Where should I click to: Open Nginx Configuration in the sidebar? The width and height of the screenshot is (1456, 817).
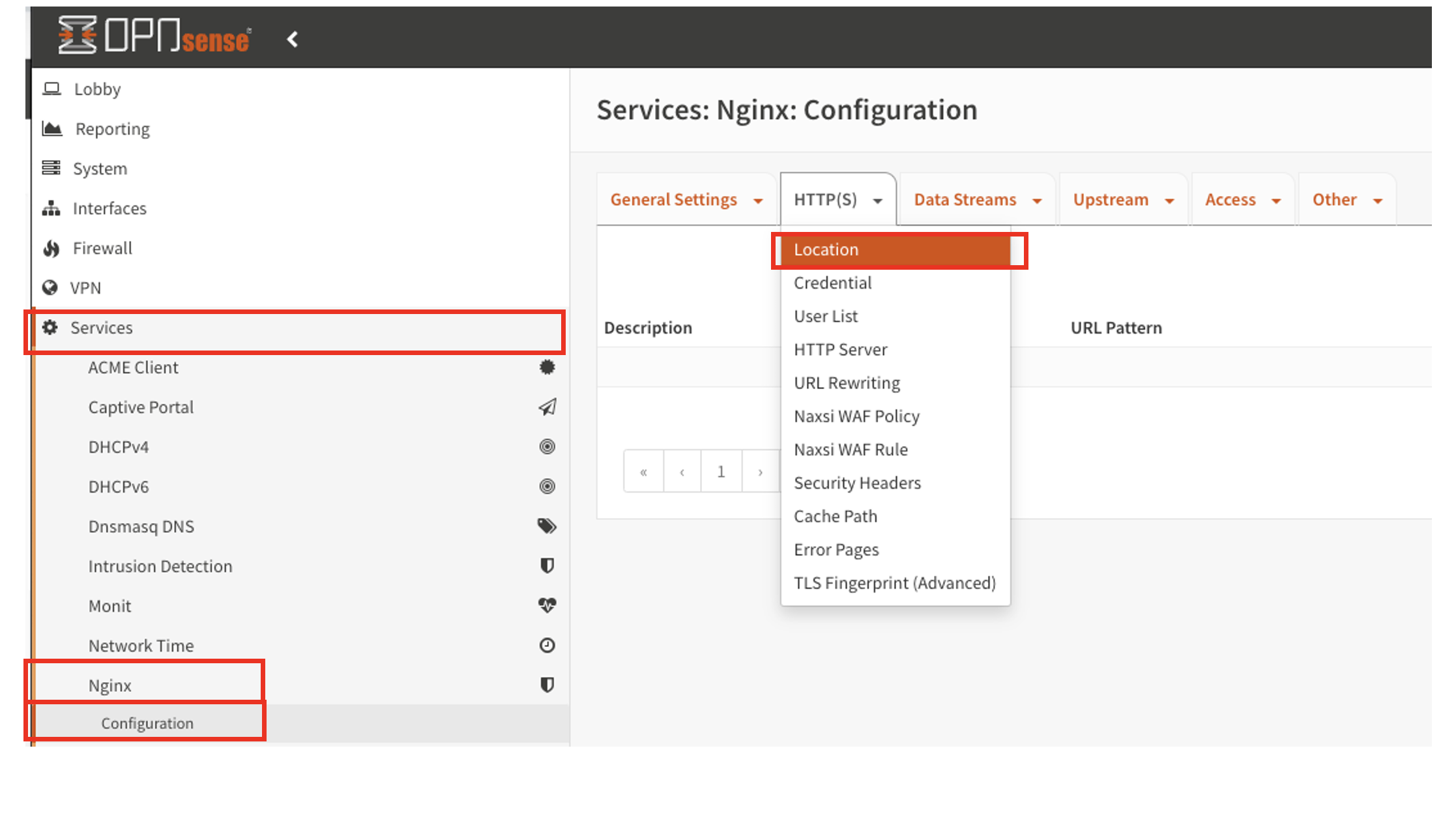click(x=147, y=723)
